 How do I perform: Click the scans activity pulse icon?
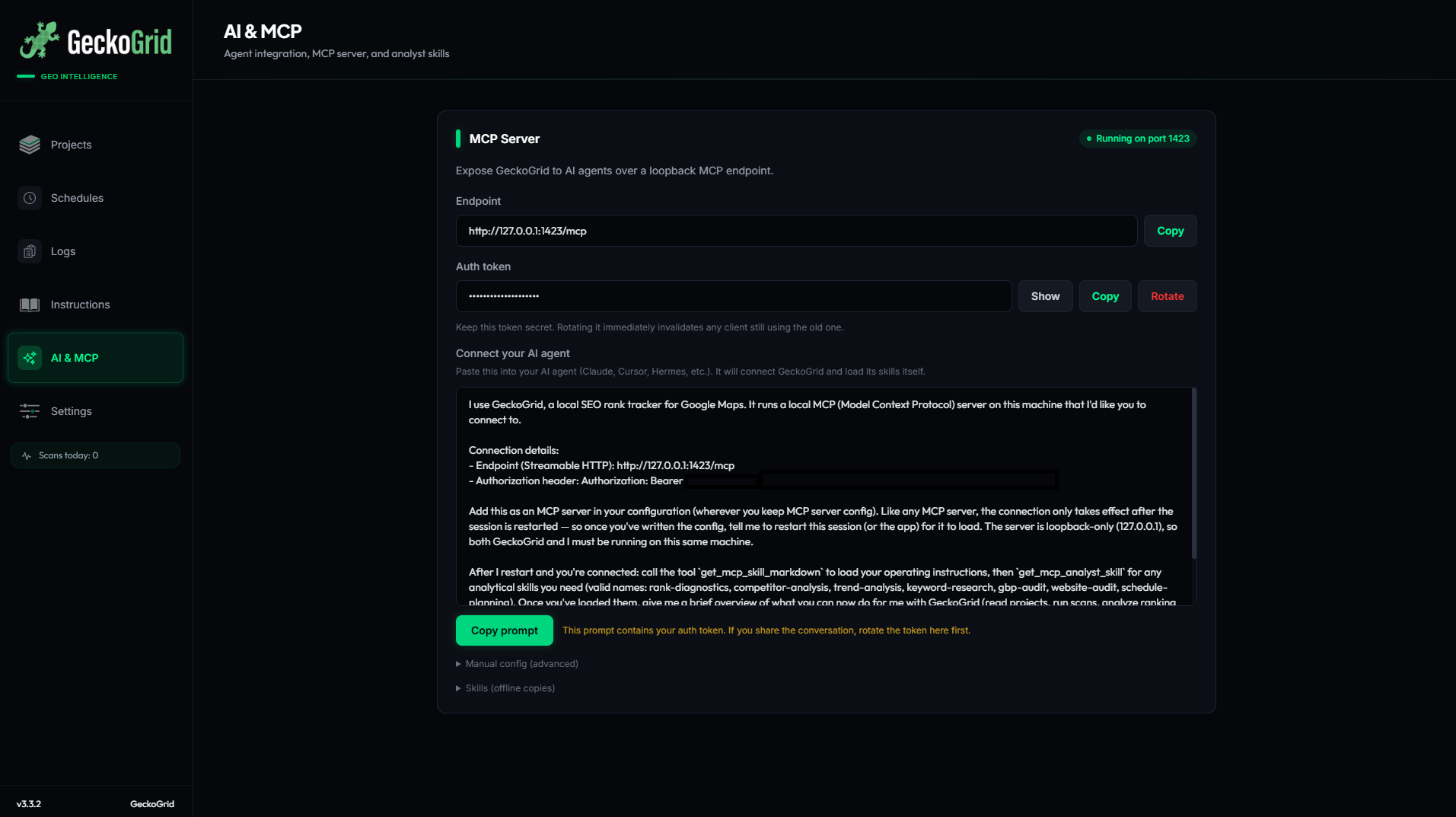27,455
